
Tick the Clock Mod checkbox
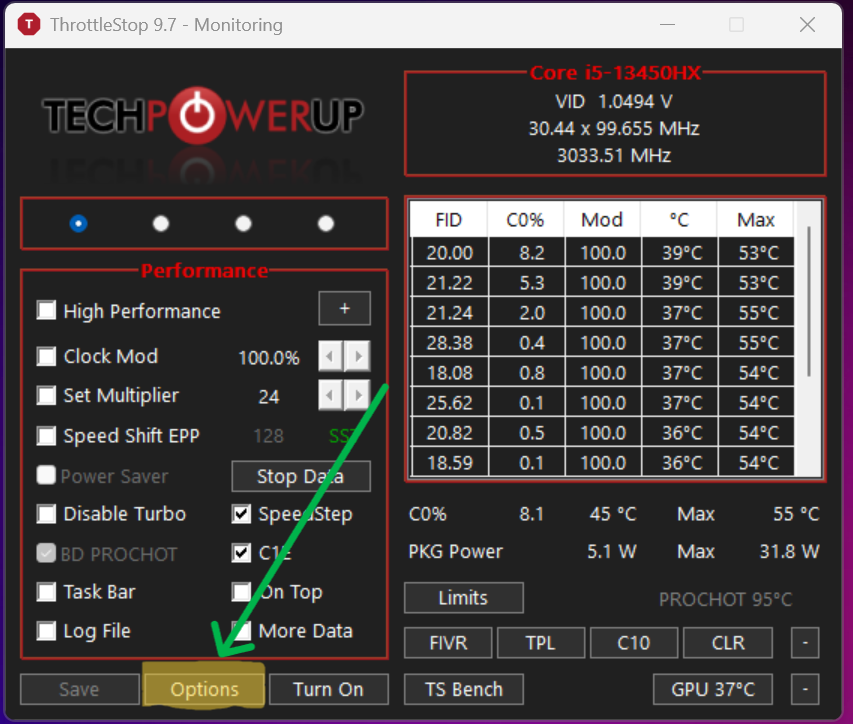46,356
